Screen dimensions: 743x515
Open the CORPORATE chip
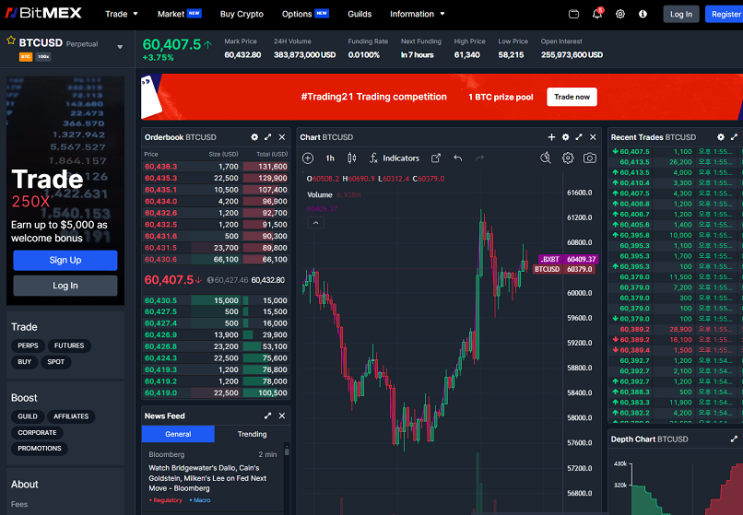click(x=37, y=433)
